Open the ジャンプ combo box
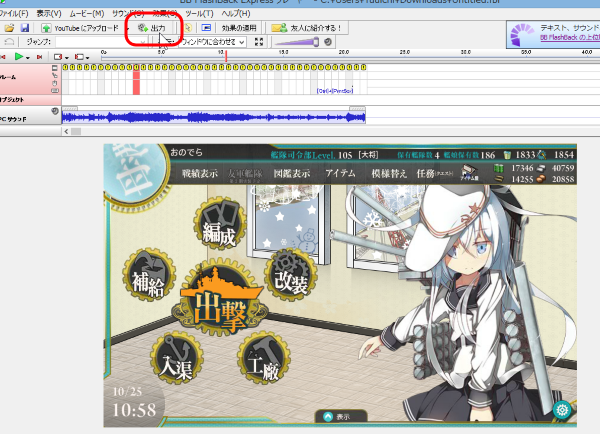 101,42
